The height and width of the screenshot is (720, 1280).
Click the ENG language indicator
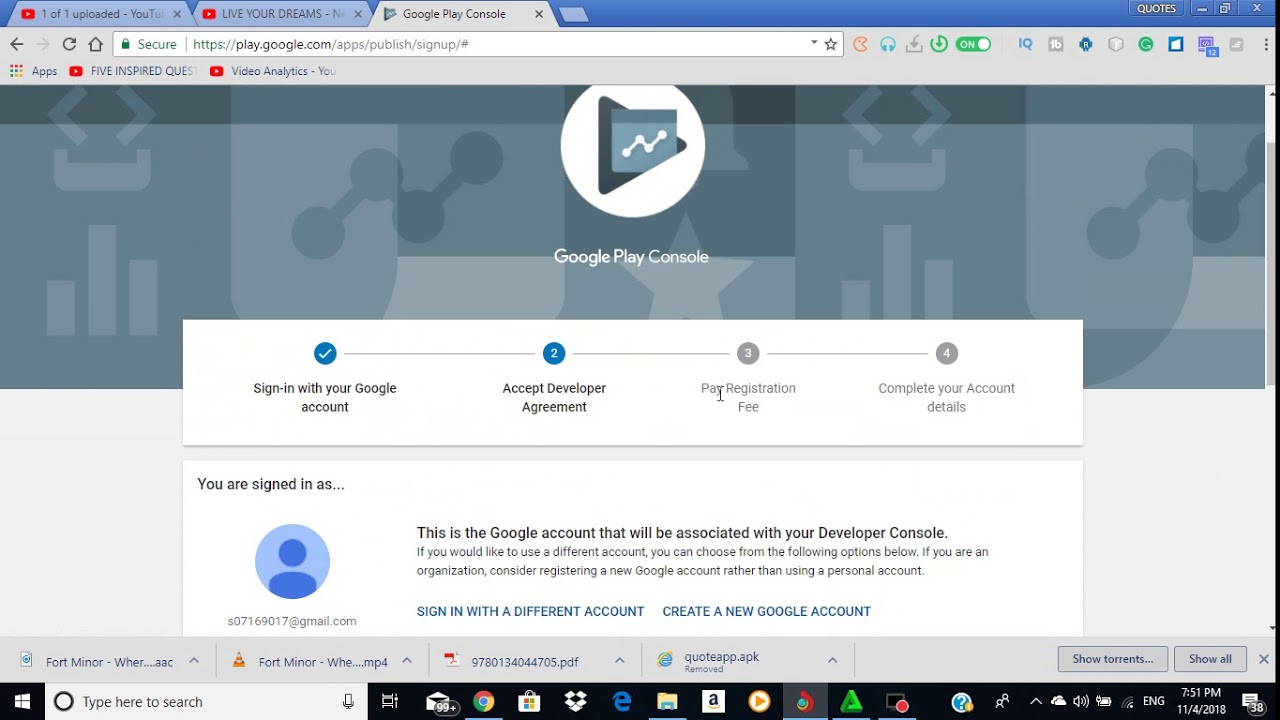point(1153,702)
